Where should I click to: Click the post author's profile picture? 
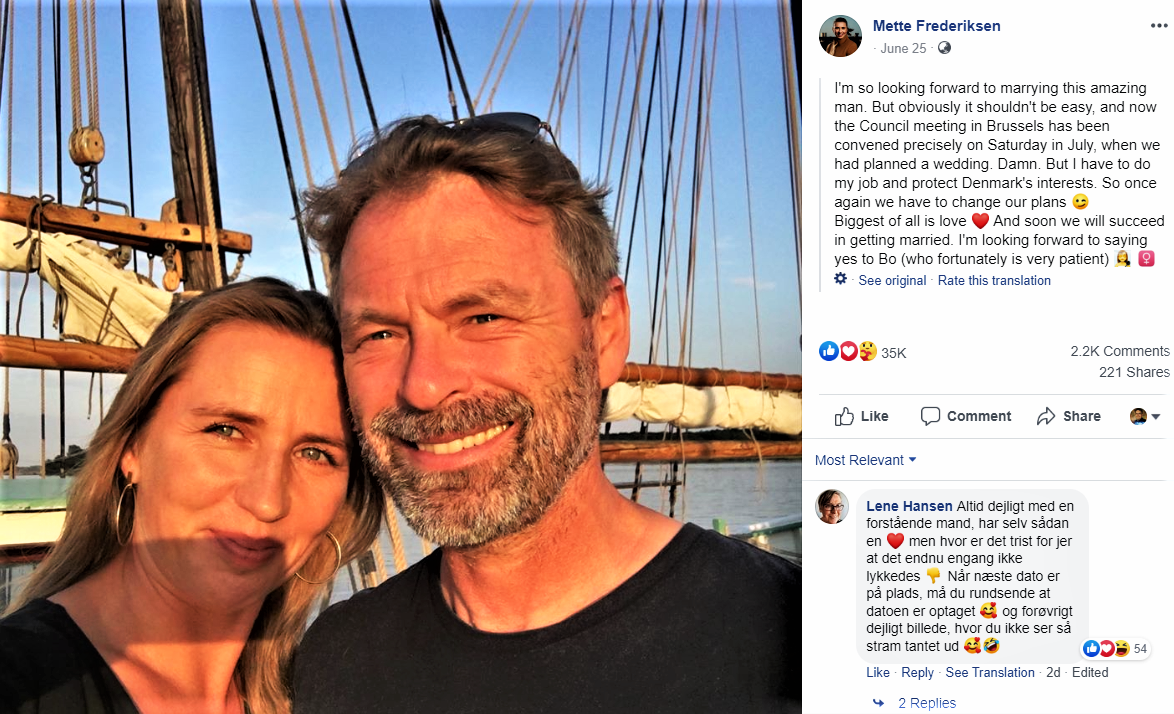tap(840, 36)
